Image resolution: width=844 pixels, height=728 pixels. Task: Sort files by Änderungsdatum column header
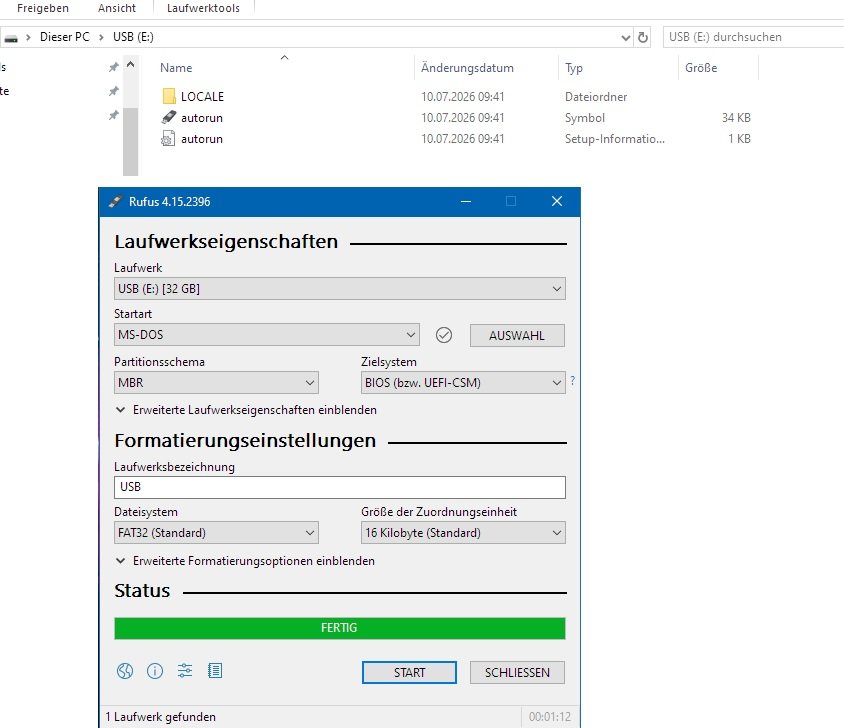point(467,68)
